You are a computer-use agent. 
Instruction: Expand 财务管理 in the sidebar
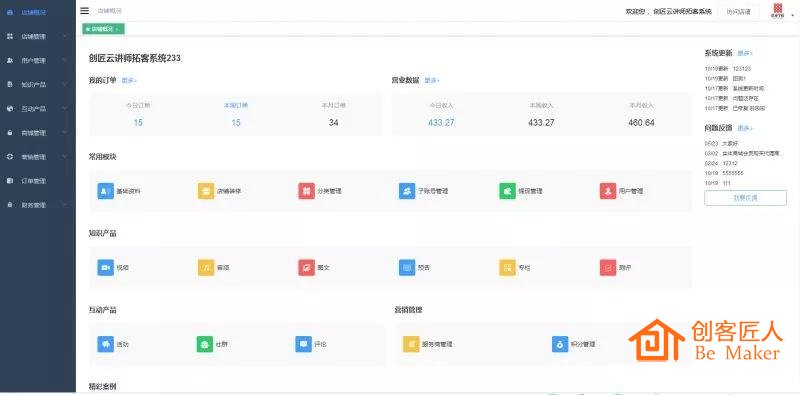(x=38, y=205)
